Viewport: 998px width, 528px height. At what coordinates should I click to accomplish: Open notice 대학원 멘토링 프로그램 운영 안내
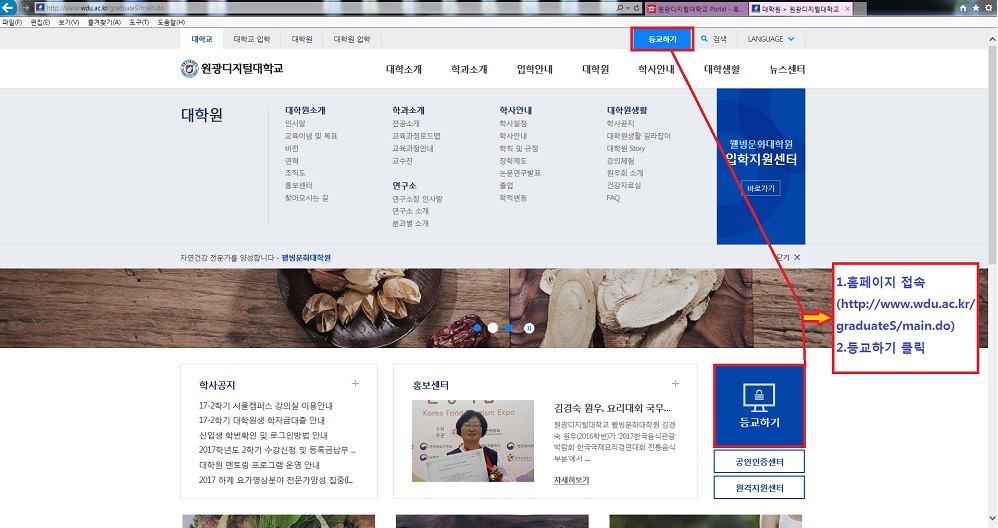[259, 464]
